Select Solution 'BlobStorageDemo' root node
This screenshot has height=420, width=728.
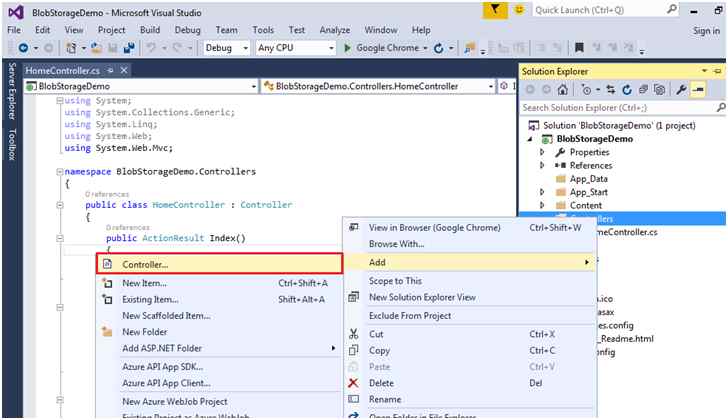click(619, 125)
